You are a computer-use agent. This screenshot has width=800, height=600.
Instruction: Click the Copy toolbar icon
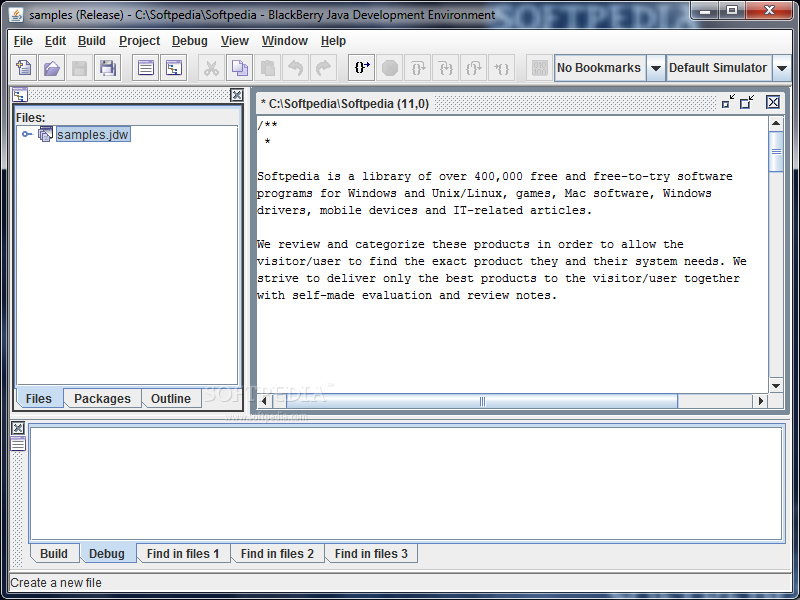(239, 68)
